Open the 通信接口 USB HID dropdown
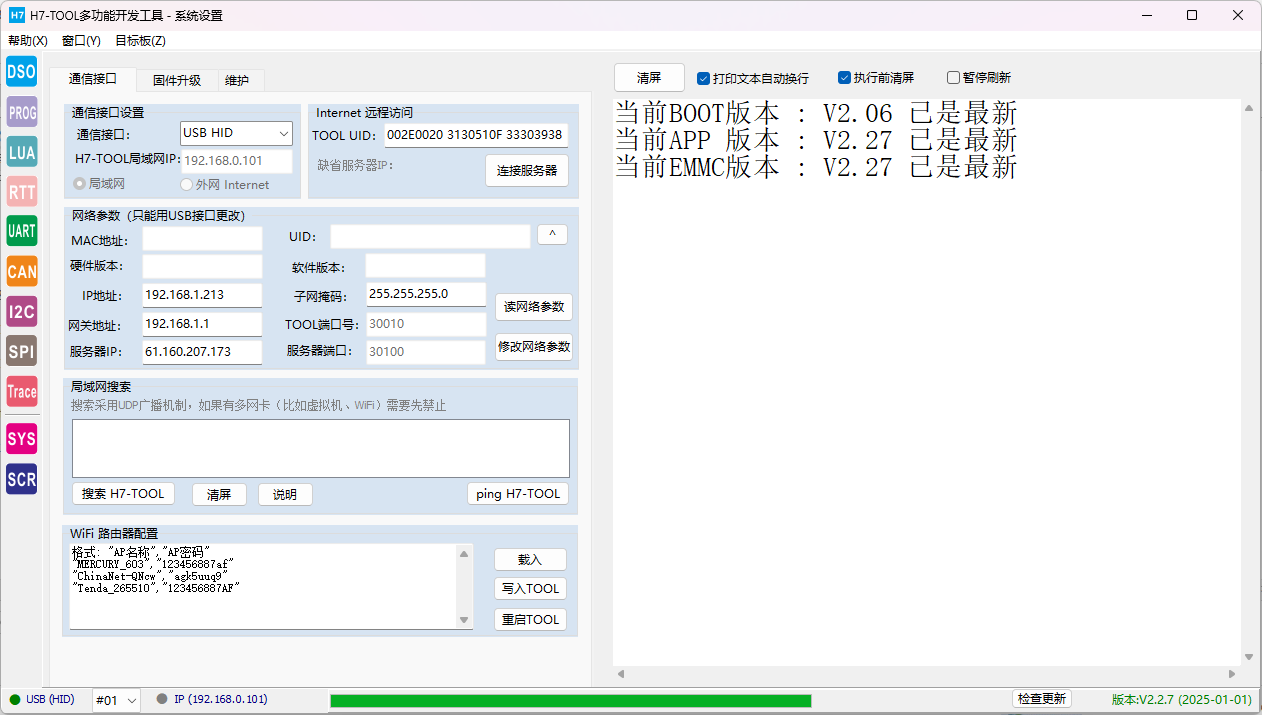1262x715 pixels. click(x=236, y=133)
